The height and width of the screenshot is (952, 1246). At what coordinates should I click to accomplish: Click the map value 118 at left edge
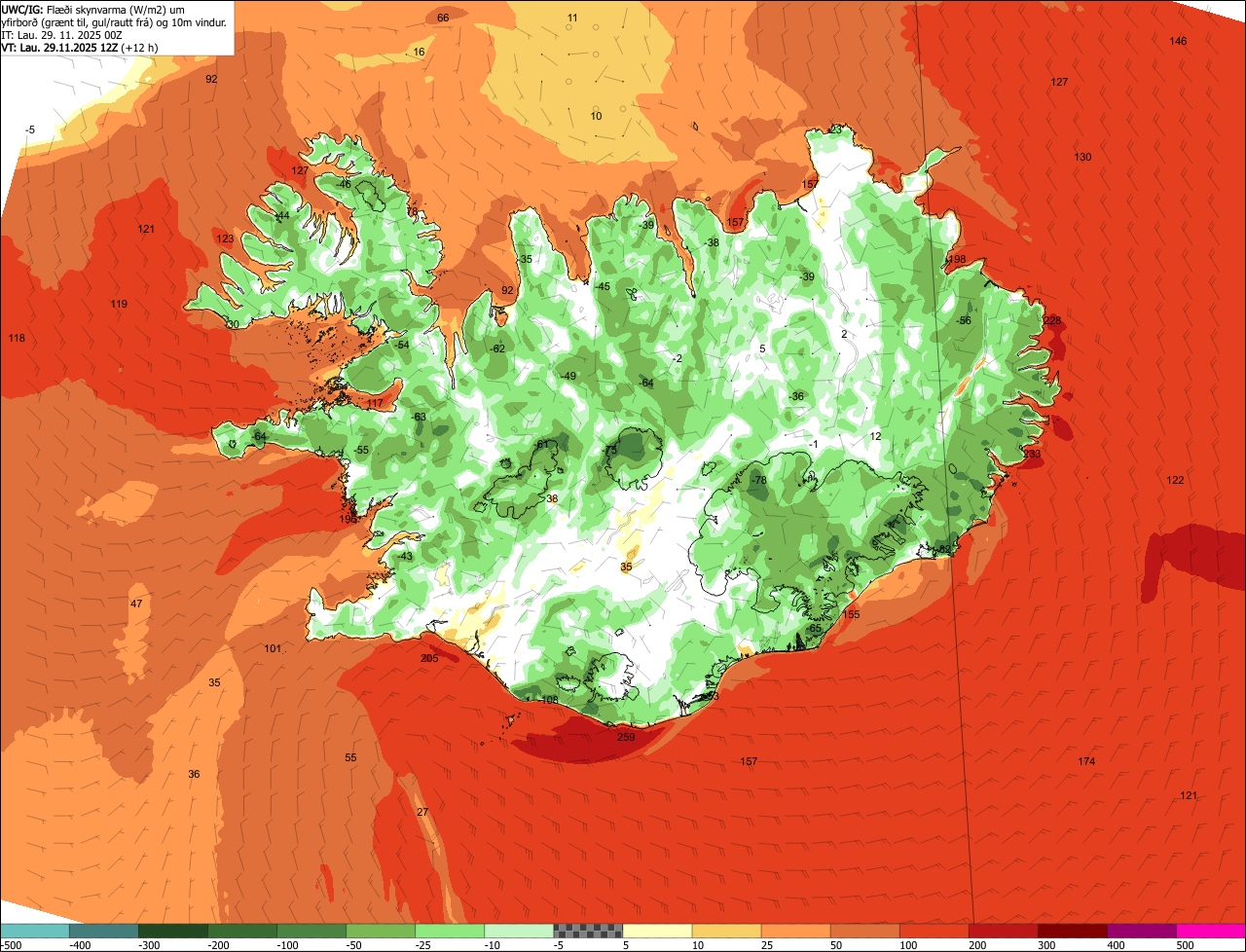click(x=17, y=338)
